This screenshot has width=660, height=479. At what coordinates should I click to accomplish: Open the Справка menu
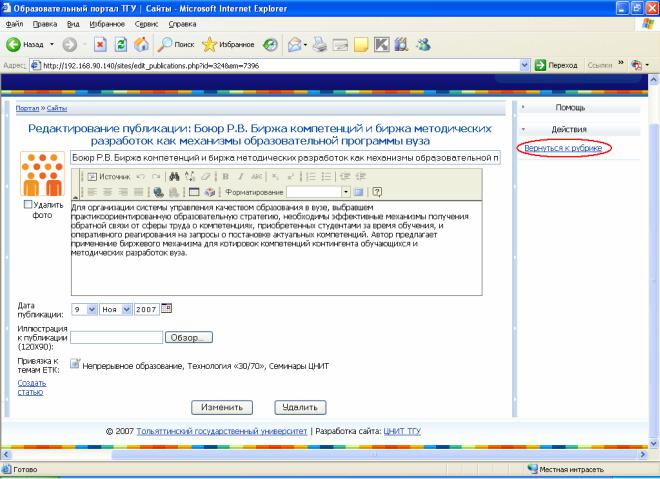(x=182, y=24)
